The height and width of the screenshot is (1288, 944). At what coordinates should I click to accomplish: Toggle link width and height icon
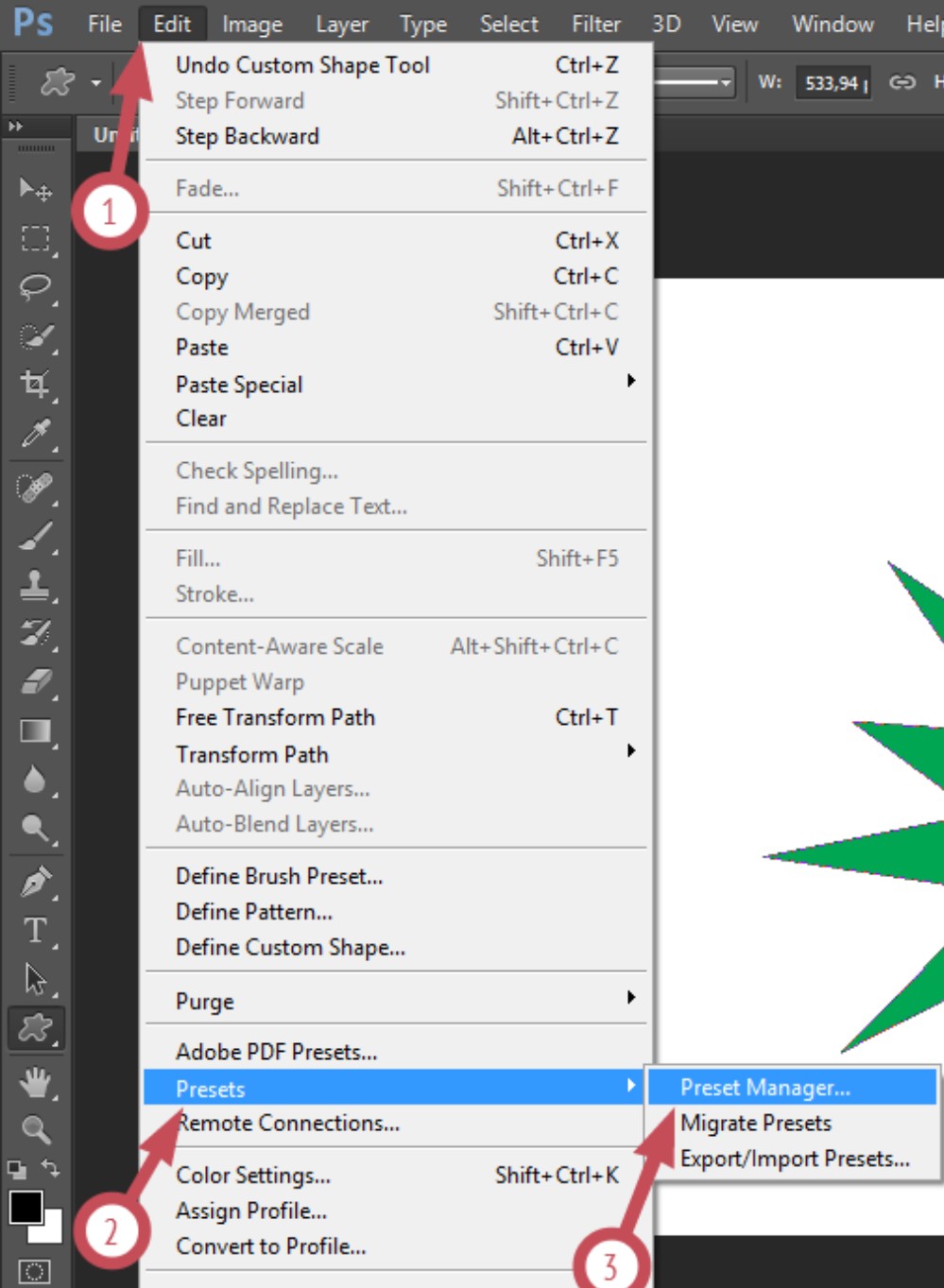point(901,83)
